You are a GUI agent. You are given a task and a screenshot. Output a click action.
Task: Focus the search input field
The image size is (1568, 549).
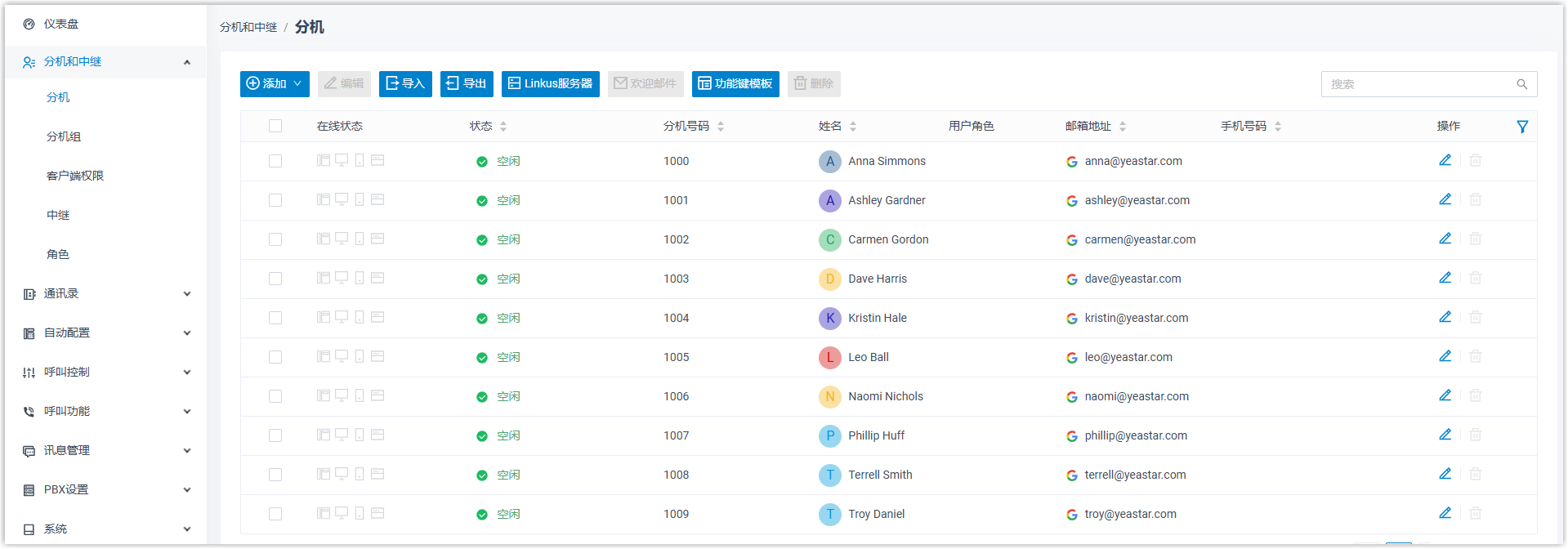point(1418,84)
